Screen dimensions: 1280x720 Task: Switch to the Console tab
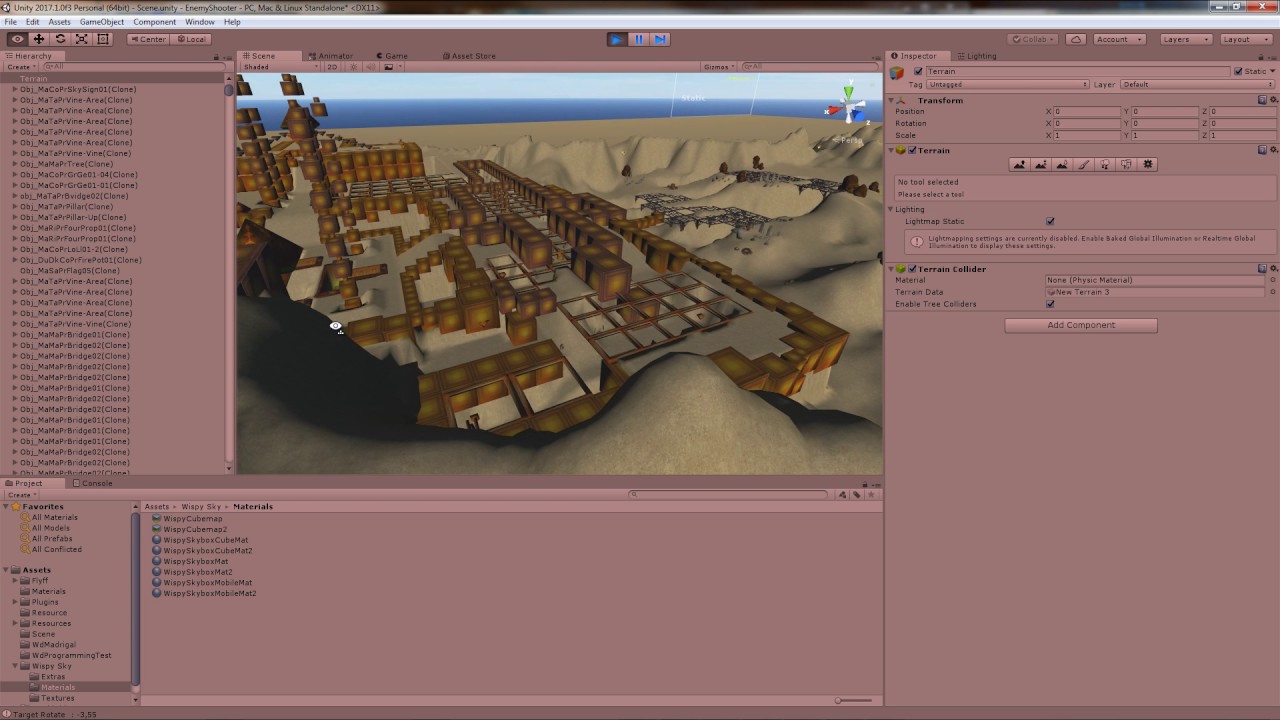pyautogui.click(x=91, y=484)
